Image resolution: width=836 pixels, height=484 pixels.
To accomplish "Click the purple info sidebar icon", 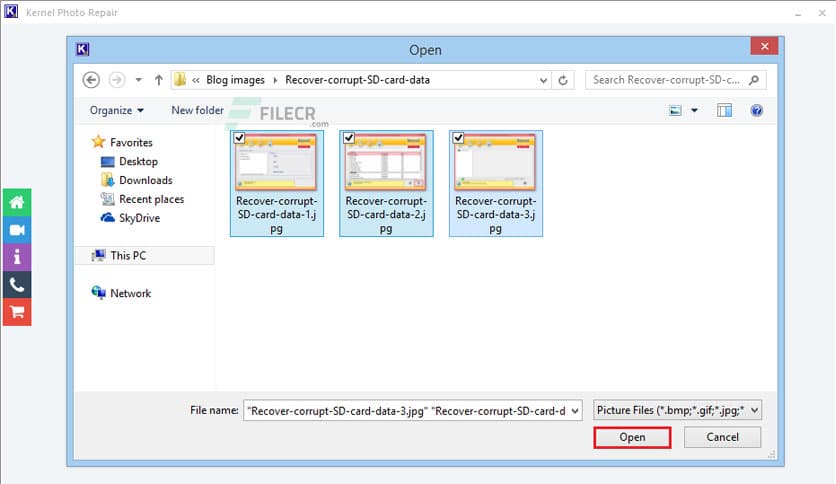I will click(17, 257).
